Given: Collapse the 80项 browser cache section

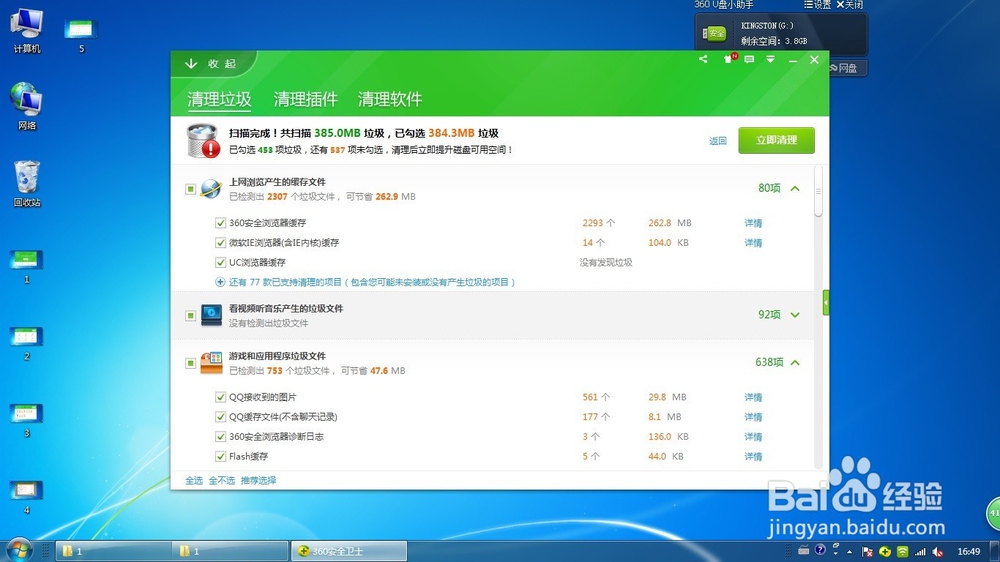Looking at the screenshot, I should [795, 188].
